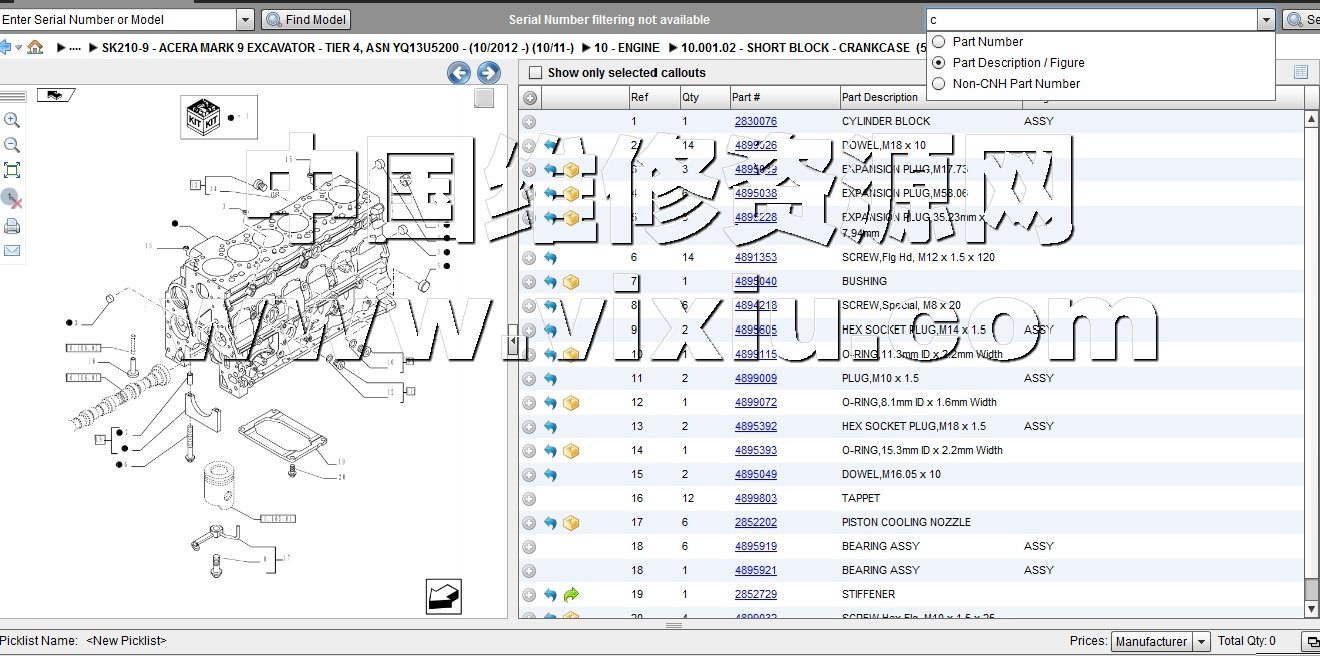The height and width of the screenshot is (656, 1320).
Task: Open part number 2830076 link
Action: click(755, 121)
